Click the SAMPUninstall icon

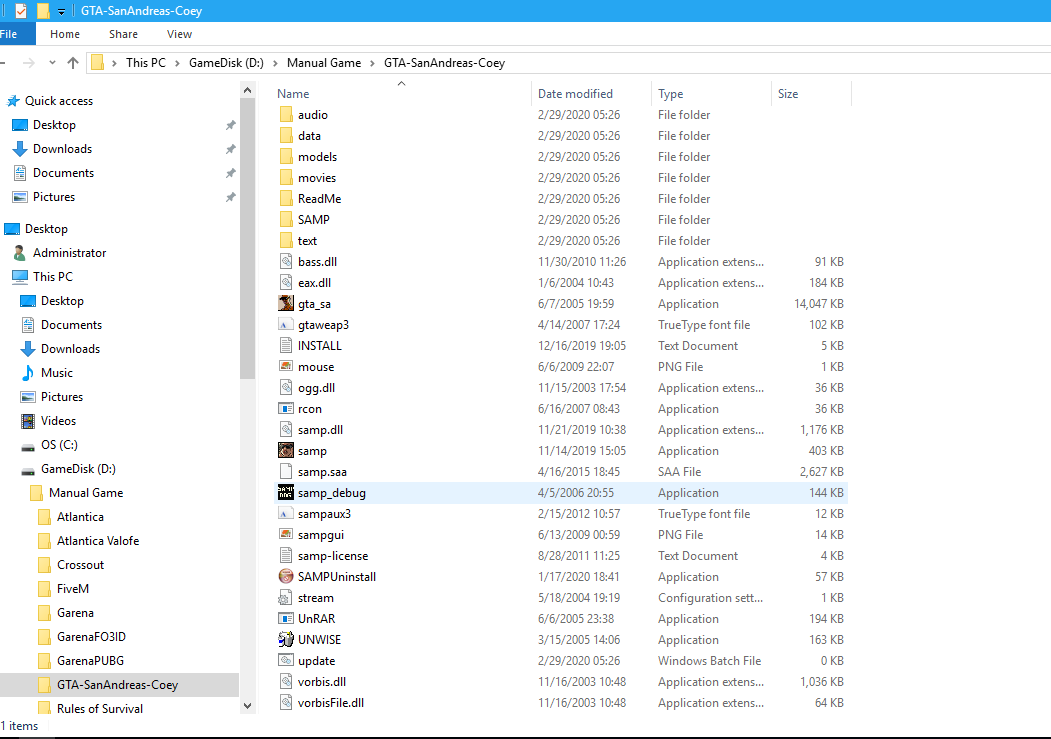[286, 576]
